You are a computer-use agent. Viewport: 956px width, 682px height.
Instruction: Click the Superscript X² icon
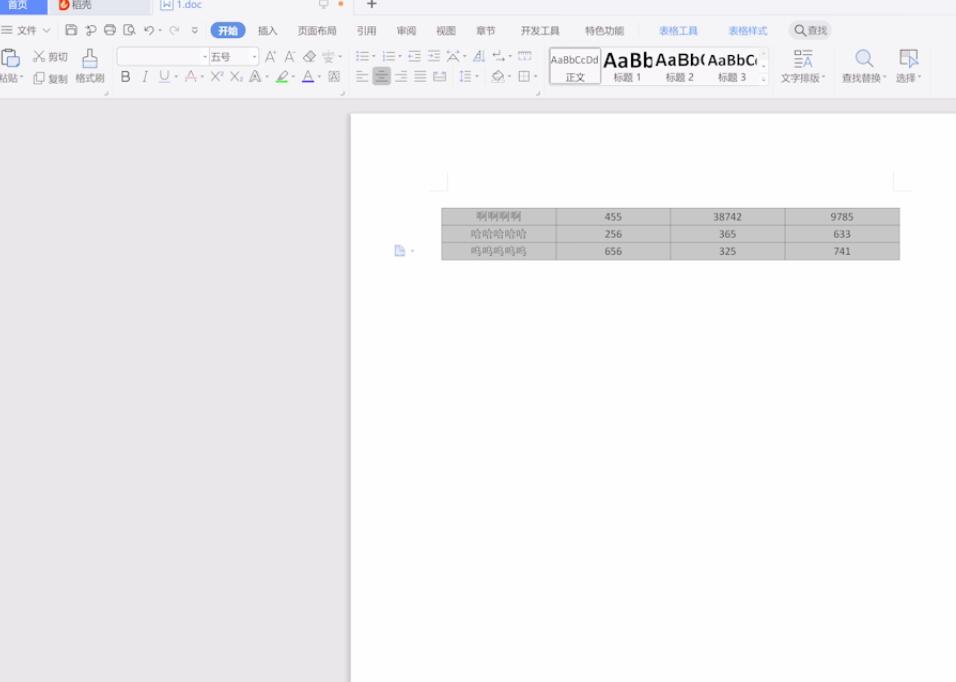[x=216, y=77]
